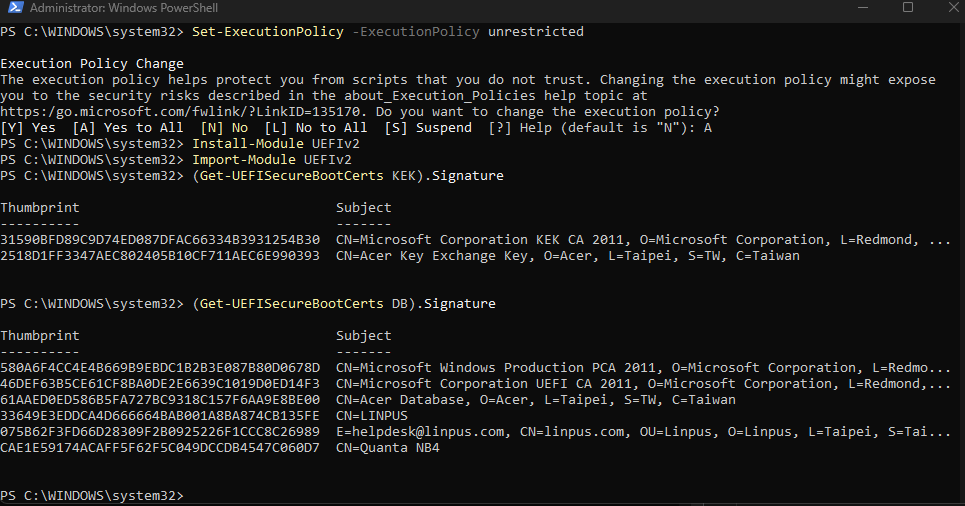Click thumbprint 075B62F3FD66D28309F2B0925226F1CCC8C26989
Viewport: 965px width, 506px height.
pyautogui.click(x=160, y=432)
